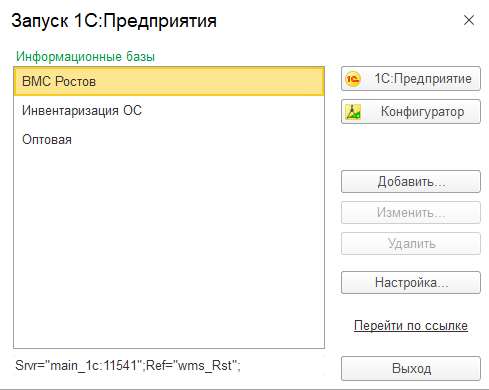Image resolution: width=489 pixels, height=390 pixels.
Task: Click the 1C logo icon on the 1С:Предприятие button
Action: coord(353,79)
